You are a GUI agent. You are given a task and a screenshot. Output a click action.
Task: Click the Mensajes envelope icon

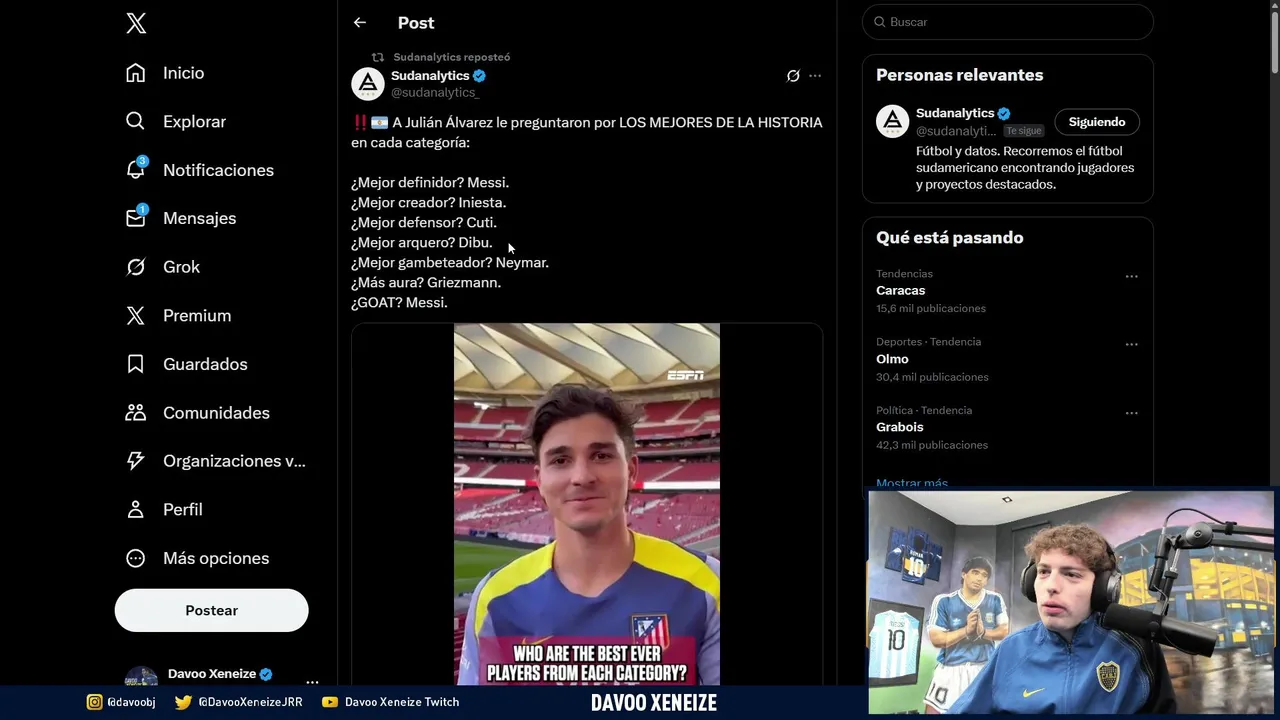coord(136,218)
